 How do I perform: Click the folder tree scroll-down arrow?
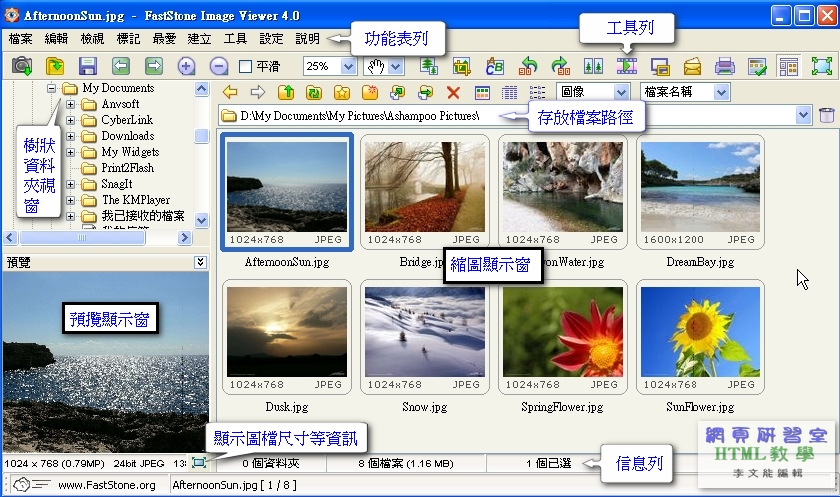[201, 220]
